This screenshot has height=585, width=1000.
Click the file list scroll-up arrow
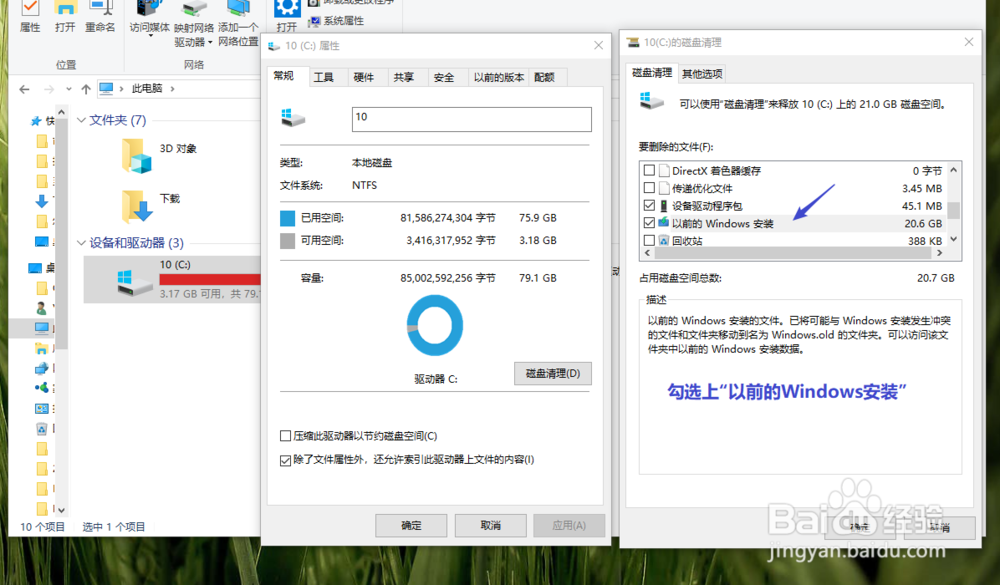[x=953, y=170]
